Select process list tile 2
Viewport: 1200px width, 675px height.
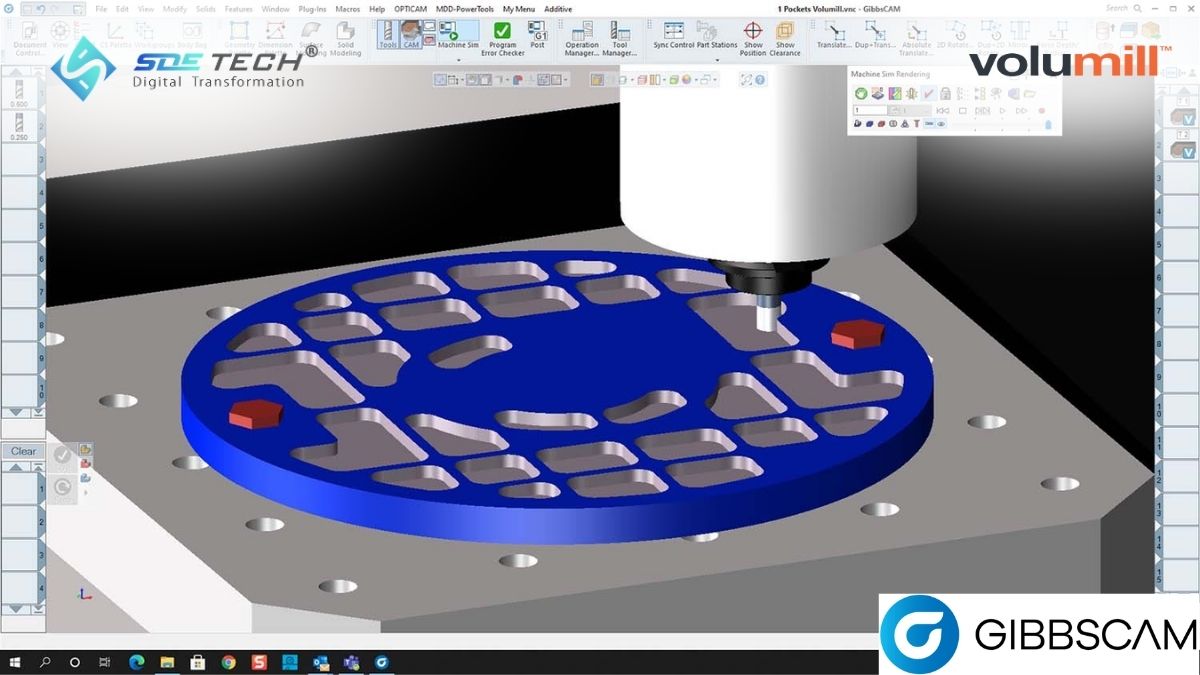[20, 521]
